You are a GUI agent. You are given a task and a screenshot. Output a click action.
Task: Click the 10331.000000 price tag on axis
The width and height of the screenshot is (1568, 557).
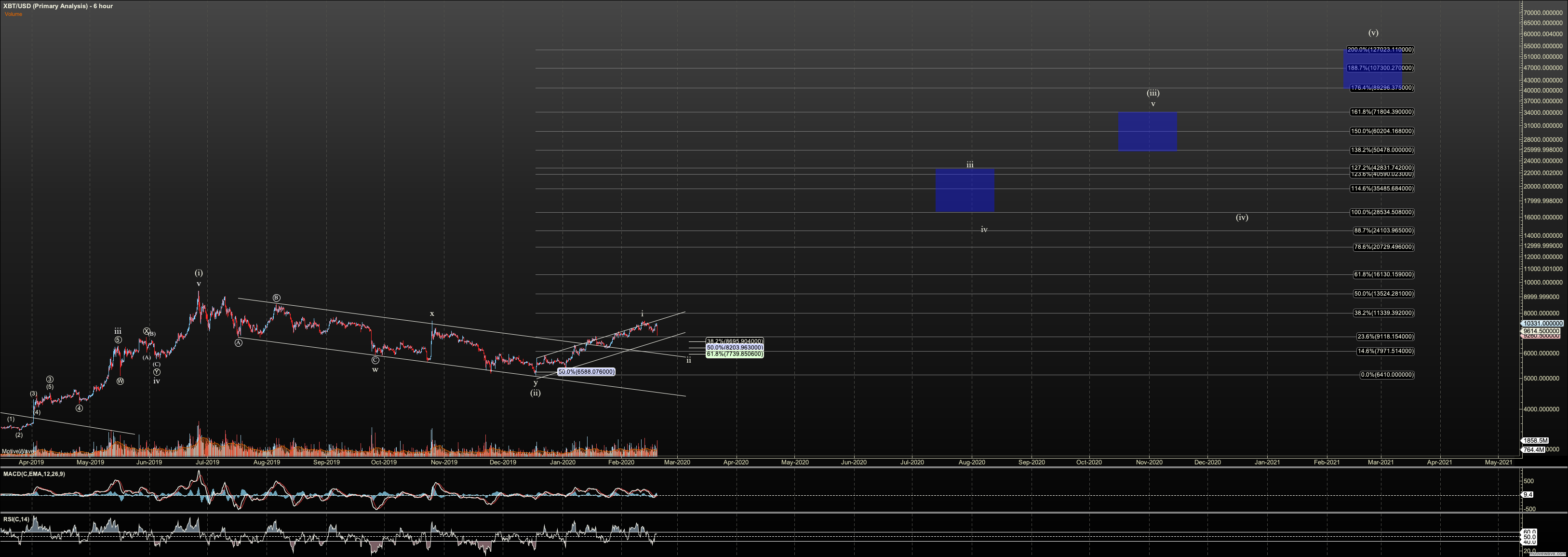(1542, 324)
